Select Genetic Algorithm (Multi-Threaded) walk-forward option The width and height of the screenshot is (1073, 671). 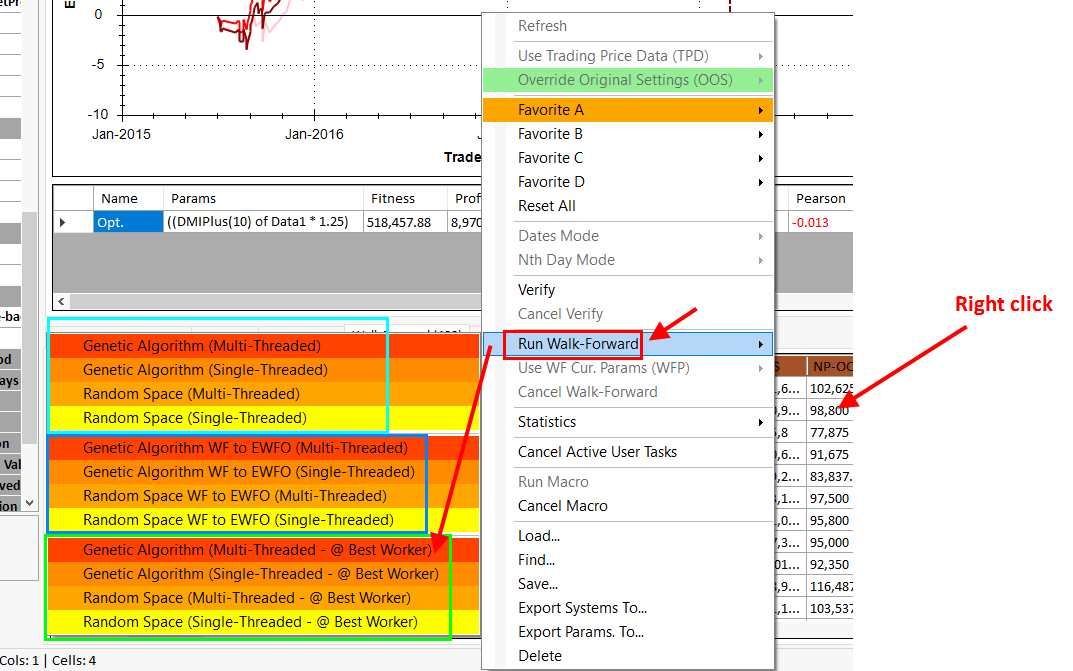pos(201,346)
